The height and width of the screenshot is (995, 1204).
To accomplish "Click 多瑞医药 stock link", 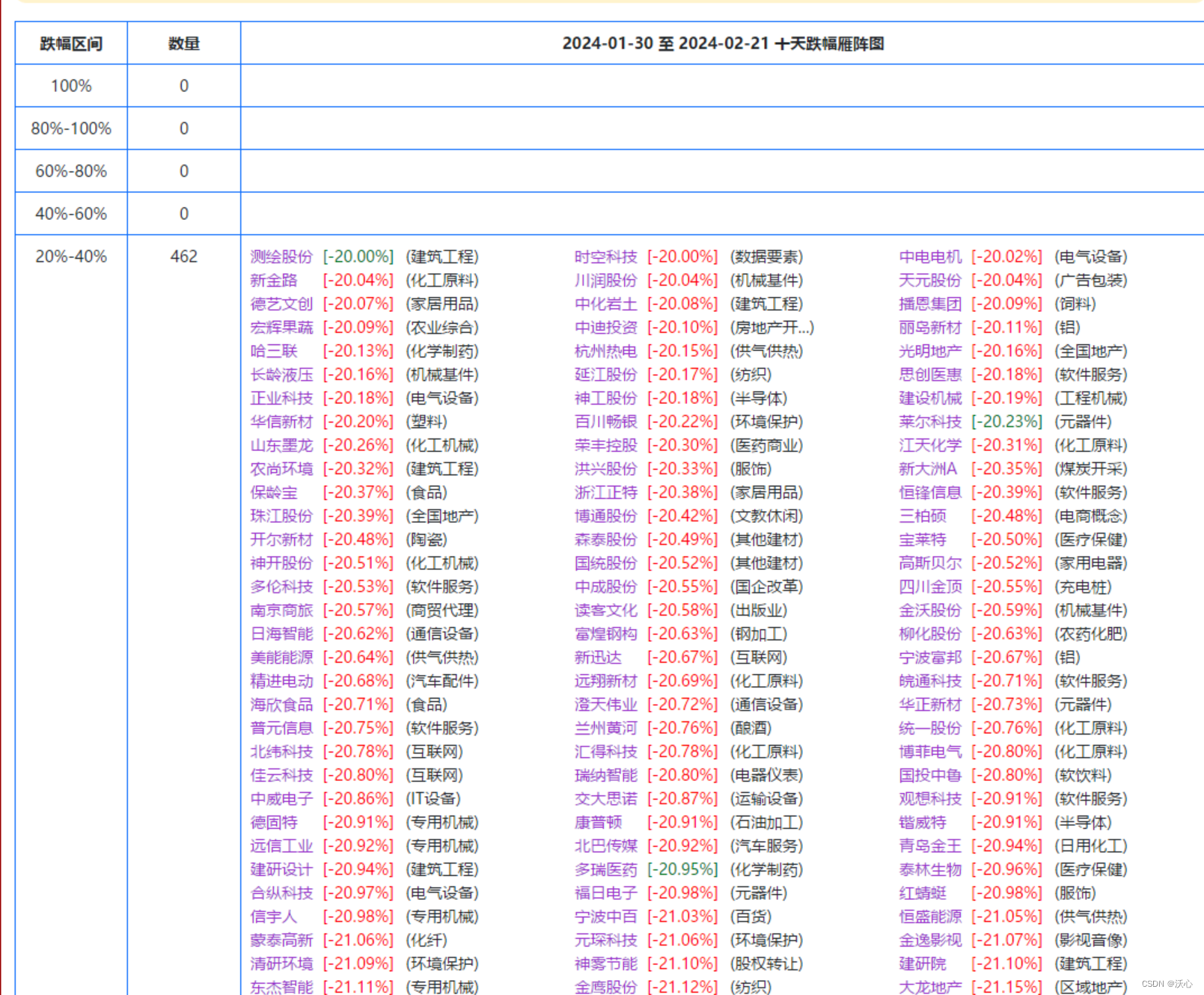I will [606, 869].
